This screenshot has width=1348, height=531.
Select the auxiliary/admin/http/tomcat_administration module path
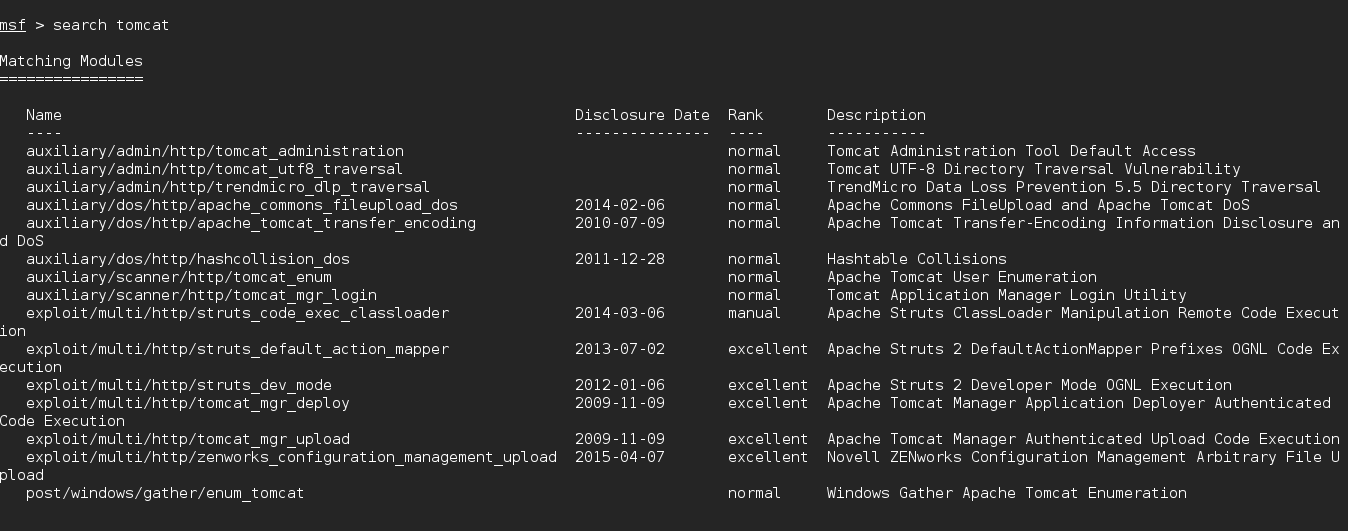tap(215, 151)
